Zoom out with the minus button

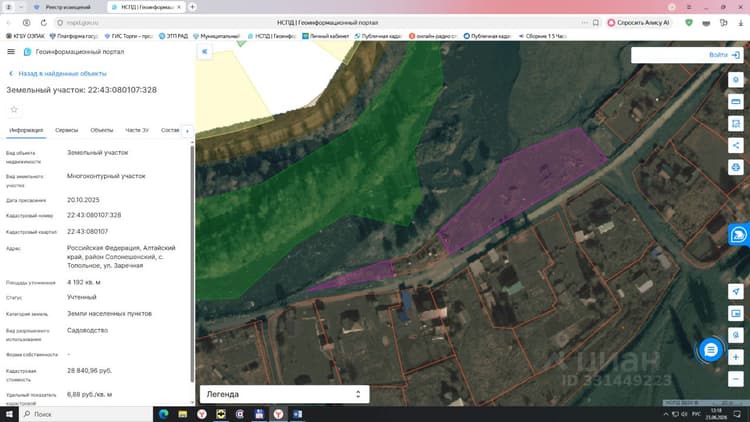tap(736, 379)
